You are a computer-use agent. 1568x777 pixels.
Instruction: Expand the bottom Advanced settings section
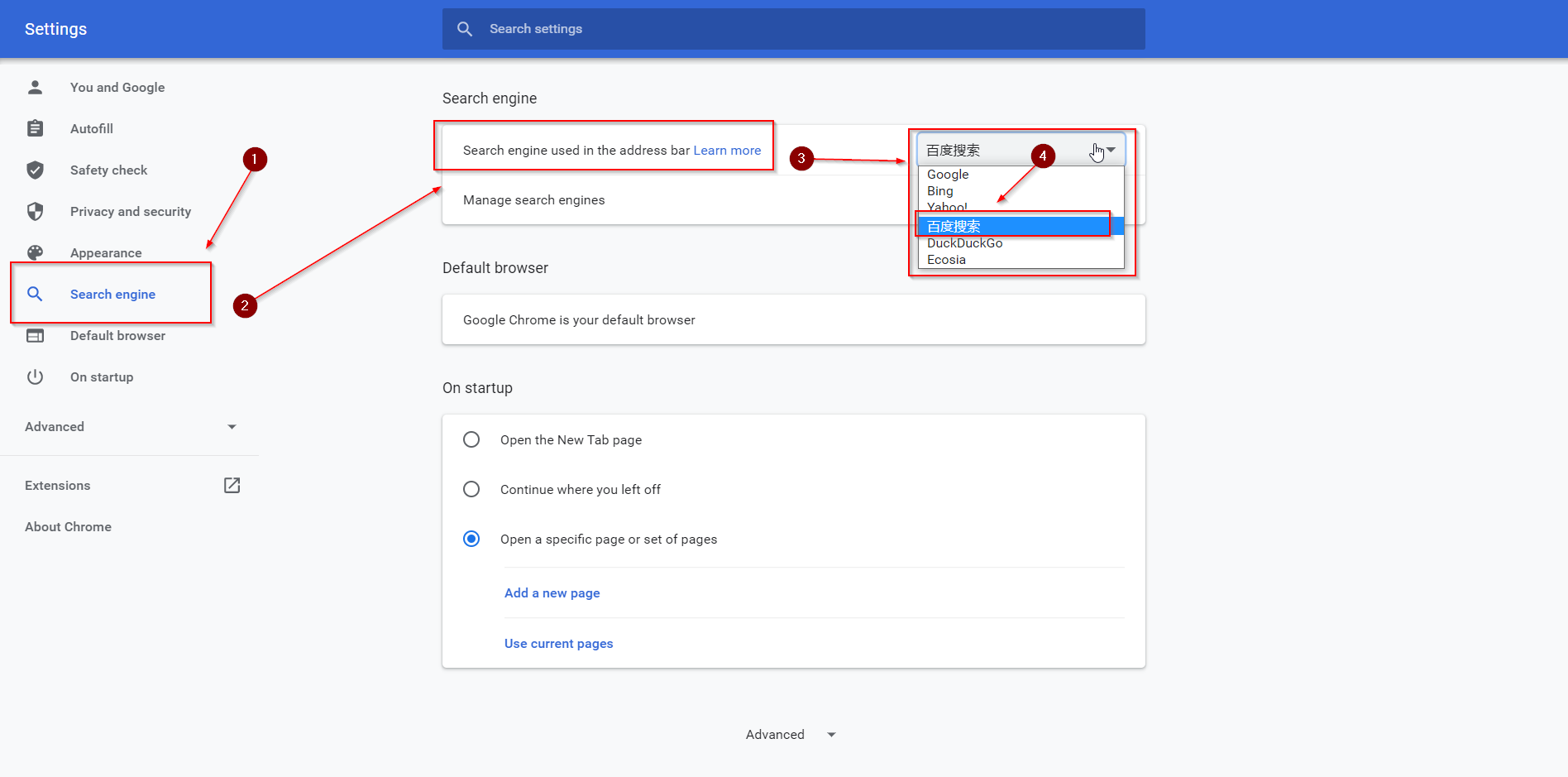pyautogui.click(x=791, y=735)
